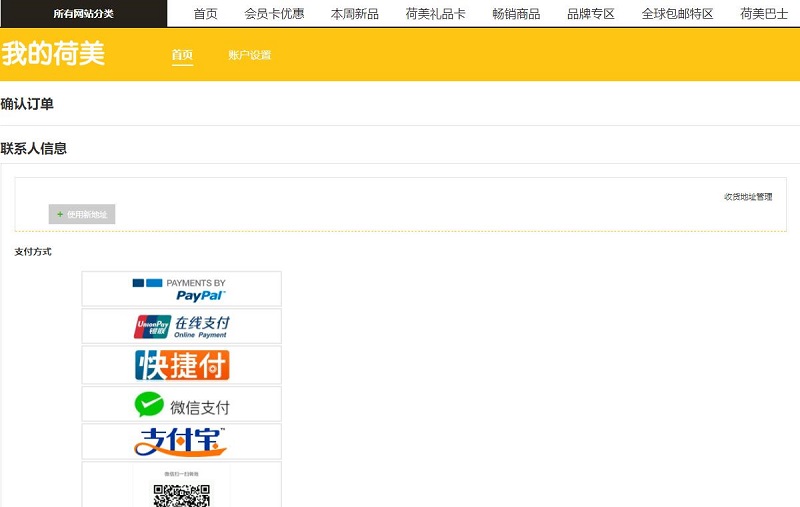Click the WeChat QR code image

pyautogui.click(x=182, y=485)
